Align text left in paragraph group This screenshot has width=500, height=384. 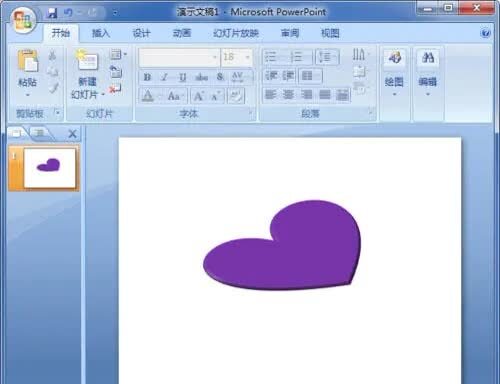click(x=270, y=95)
